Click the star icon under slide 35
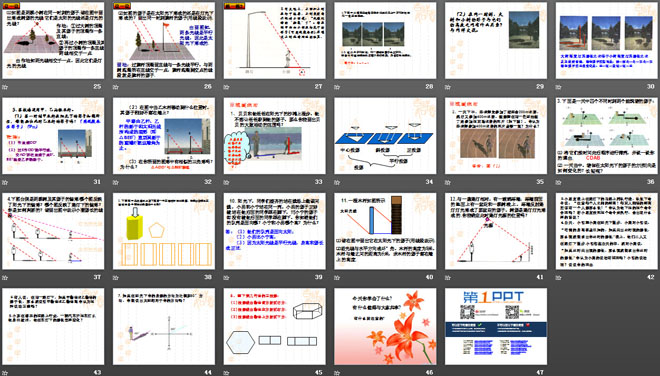Screen dimensions: 660x376 coord(448,182)
